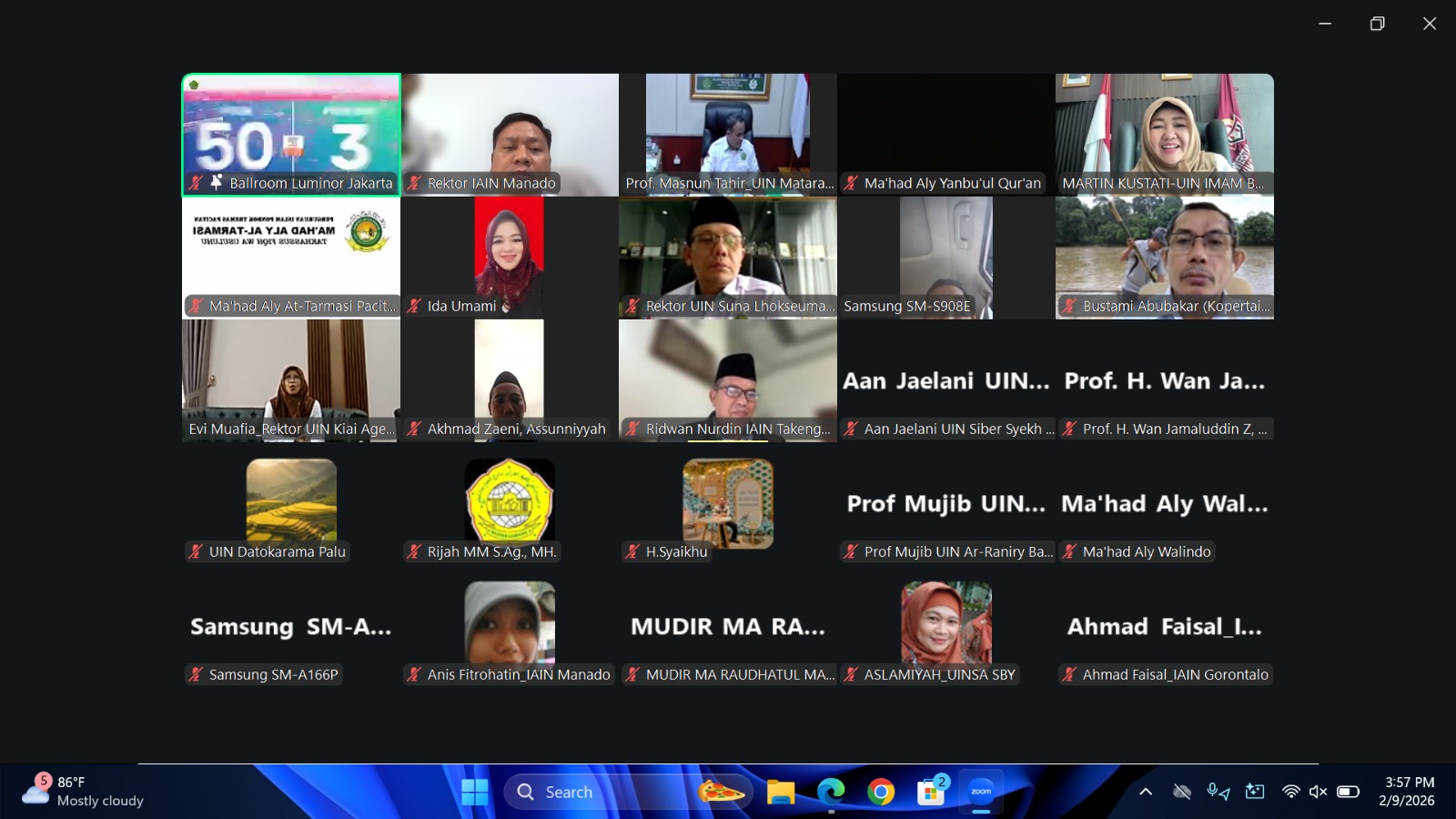Viewport: 1456px width, 819px height.
Task: Click the Ida Umami name label
Action: [x=461, y=306]
